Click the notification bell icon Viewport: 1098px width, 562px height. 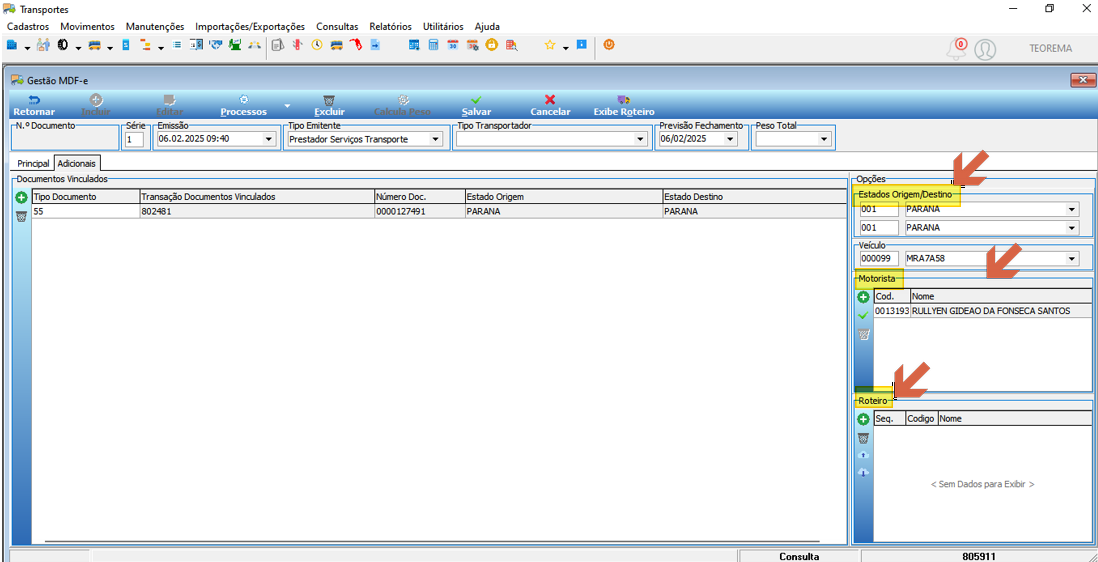point(955,49)
